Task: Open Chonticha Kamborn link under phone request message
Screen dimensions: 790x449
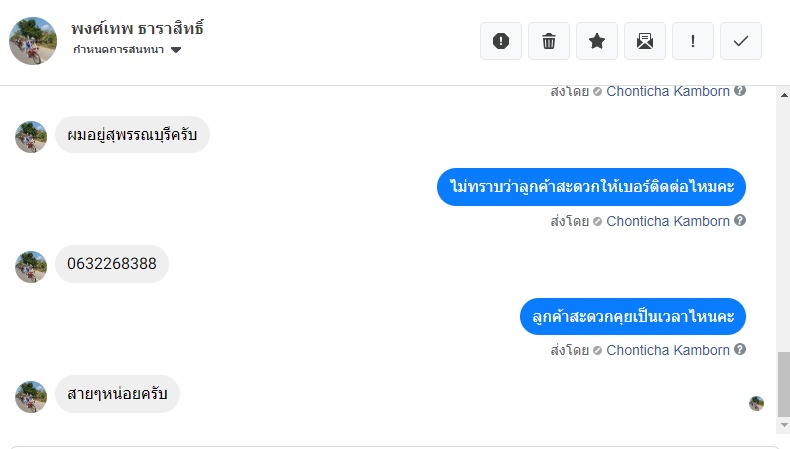Action: 668,221
